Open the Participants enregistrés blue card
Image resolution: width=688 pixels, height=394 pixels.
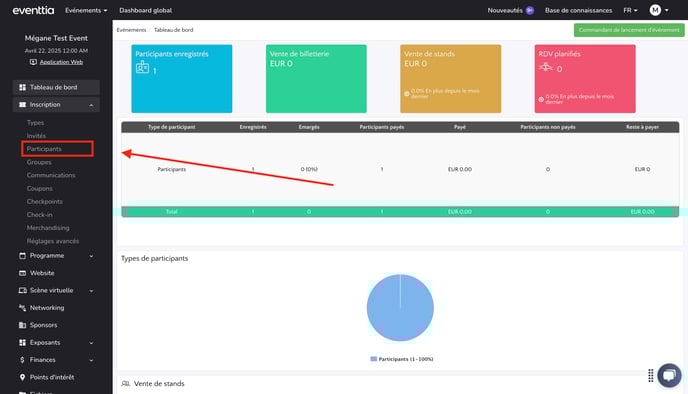click(182, 79)
